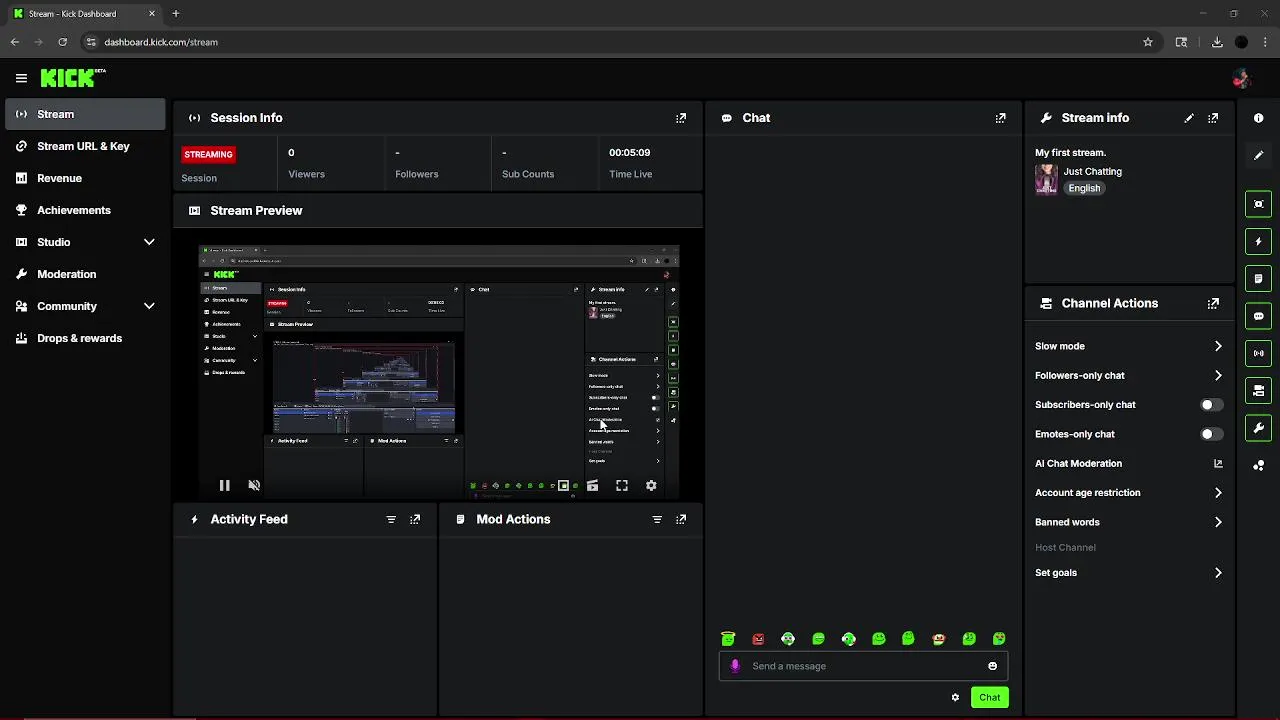Toggle Session Info panel via the broadcast rail icon
This screenshot has width=1280, height=720.
[x=1258, y=353]
